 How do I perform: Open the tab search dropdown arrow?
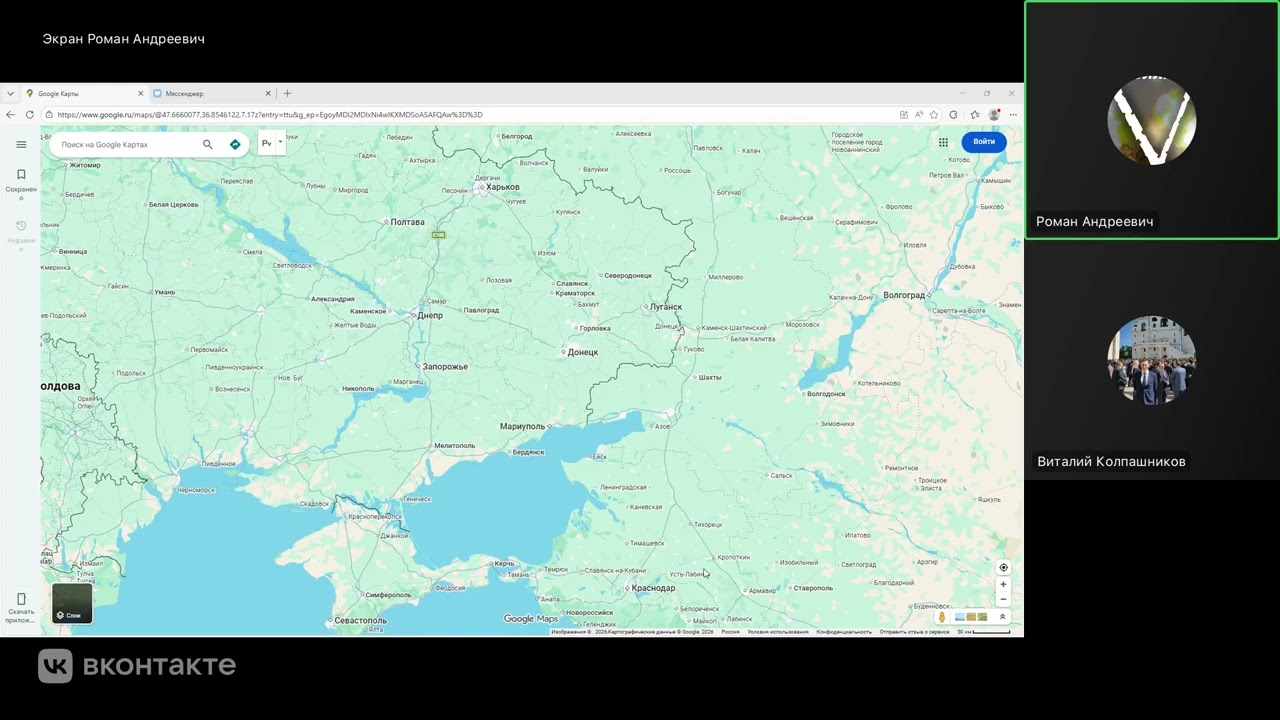(x=10, y=93)
